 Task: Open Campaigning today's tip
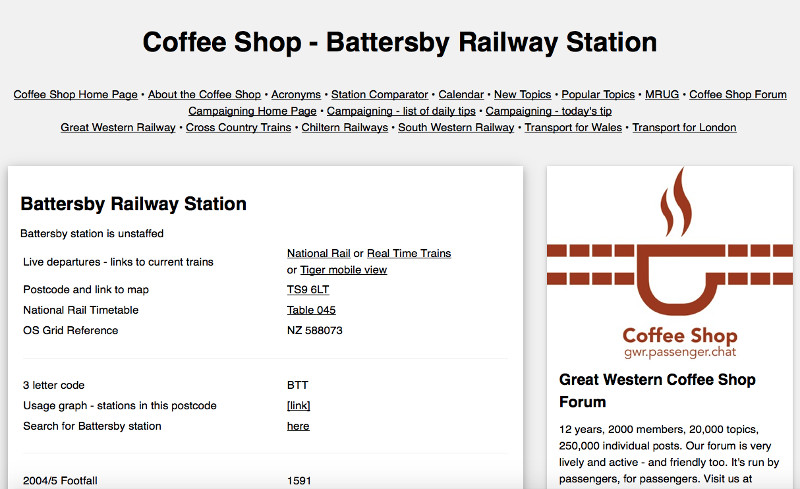click(x=549, y=111)
